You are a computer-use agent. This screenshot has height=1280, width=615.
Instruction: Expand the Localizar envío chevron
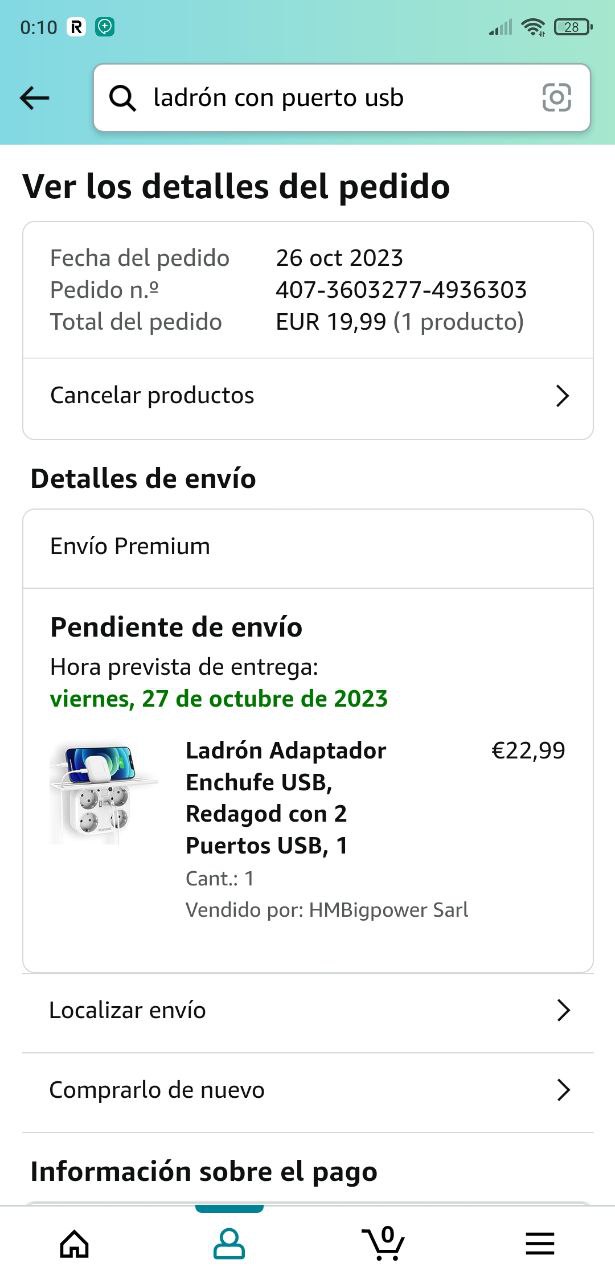pyautogui.click(x=563, y=1011)
